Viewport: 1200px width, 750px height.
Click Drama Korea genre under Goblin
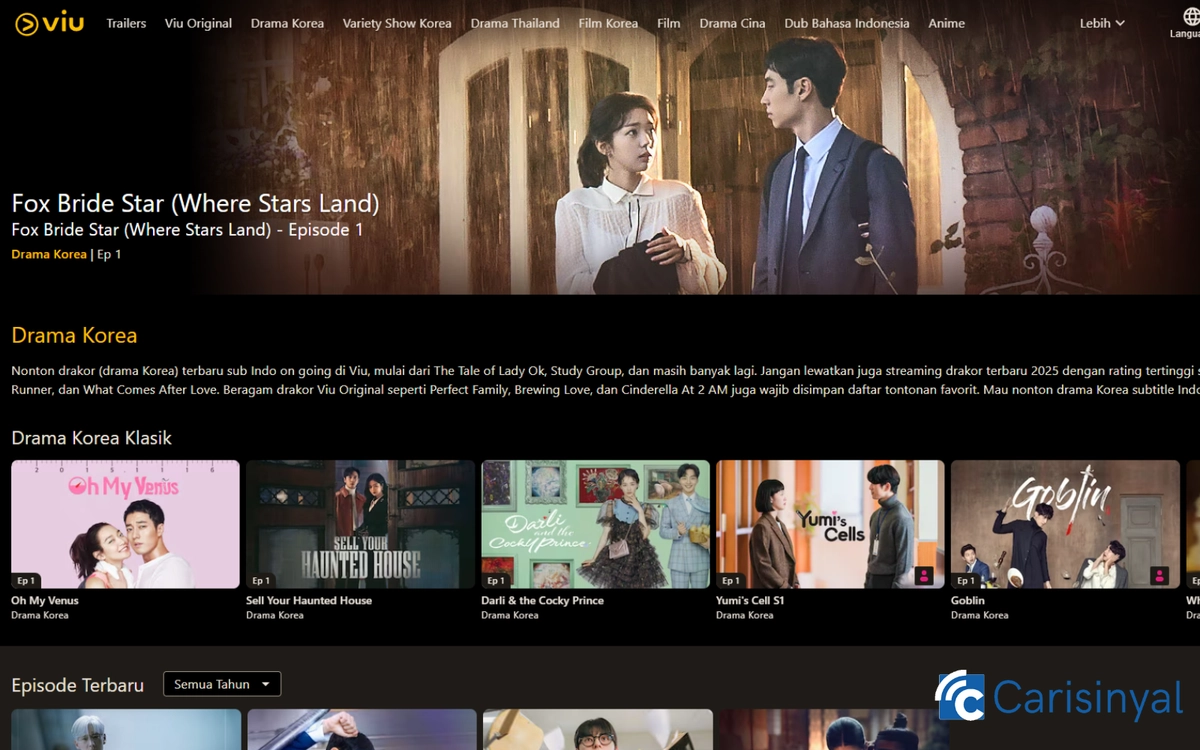980,615
